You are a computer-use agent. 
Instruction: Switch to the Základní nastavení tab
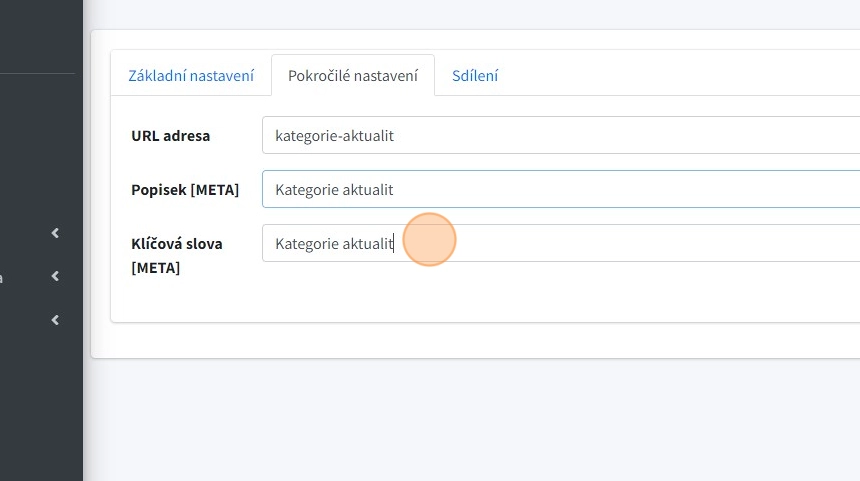tap(191, 76)
